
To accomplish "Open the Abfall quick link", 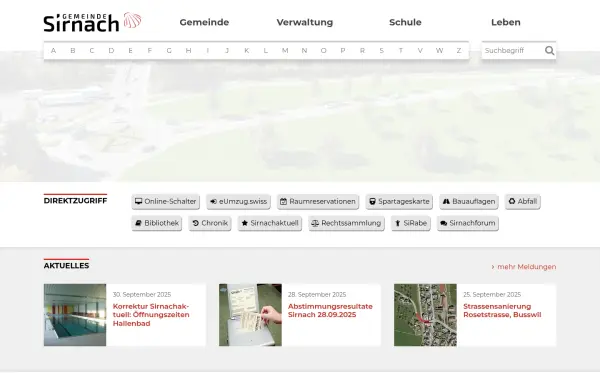I will pos(523,202).
